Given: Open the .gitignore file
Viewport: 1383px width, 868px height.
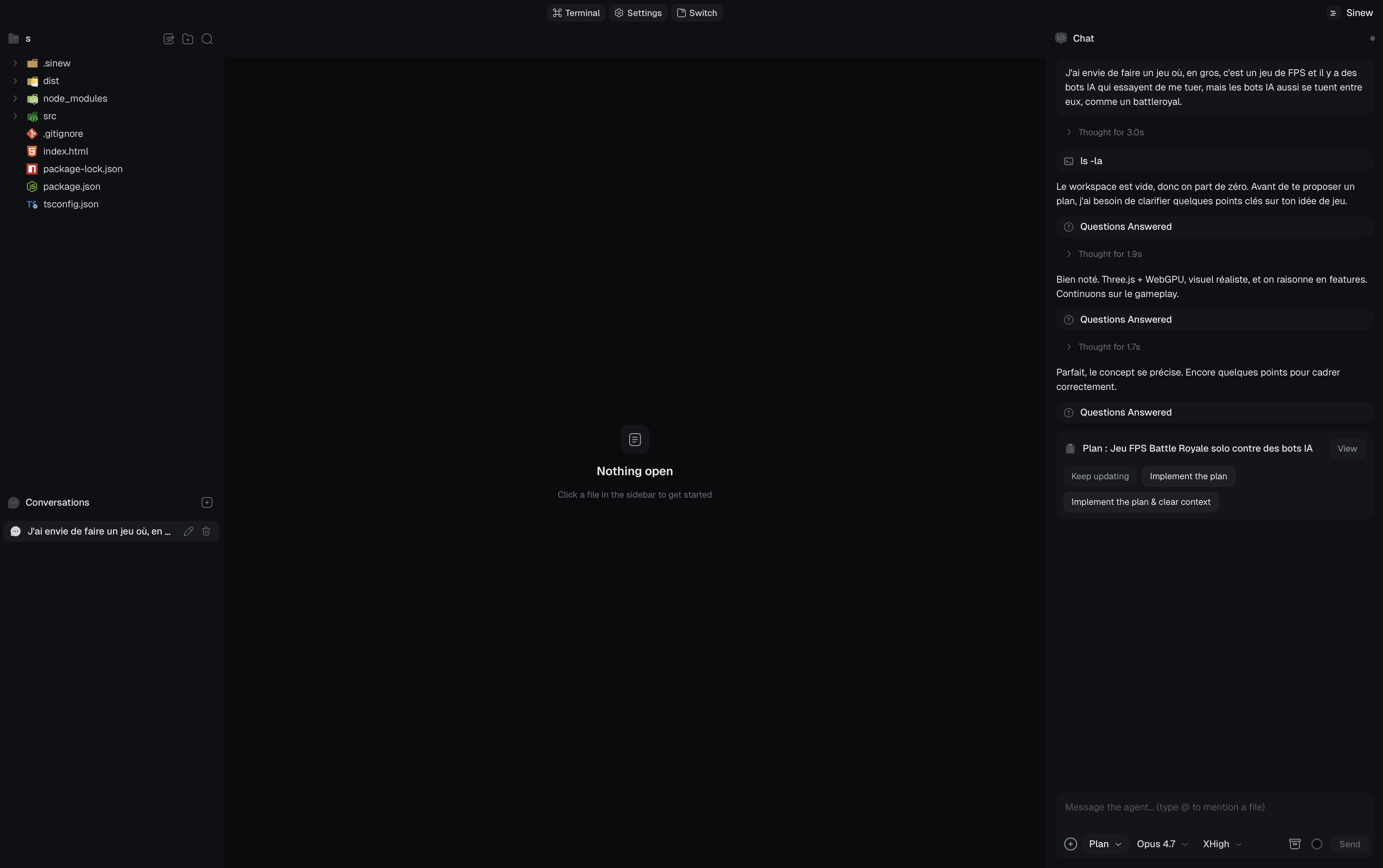Looking at the screenshot, I should pos(62,134).
